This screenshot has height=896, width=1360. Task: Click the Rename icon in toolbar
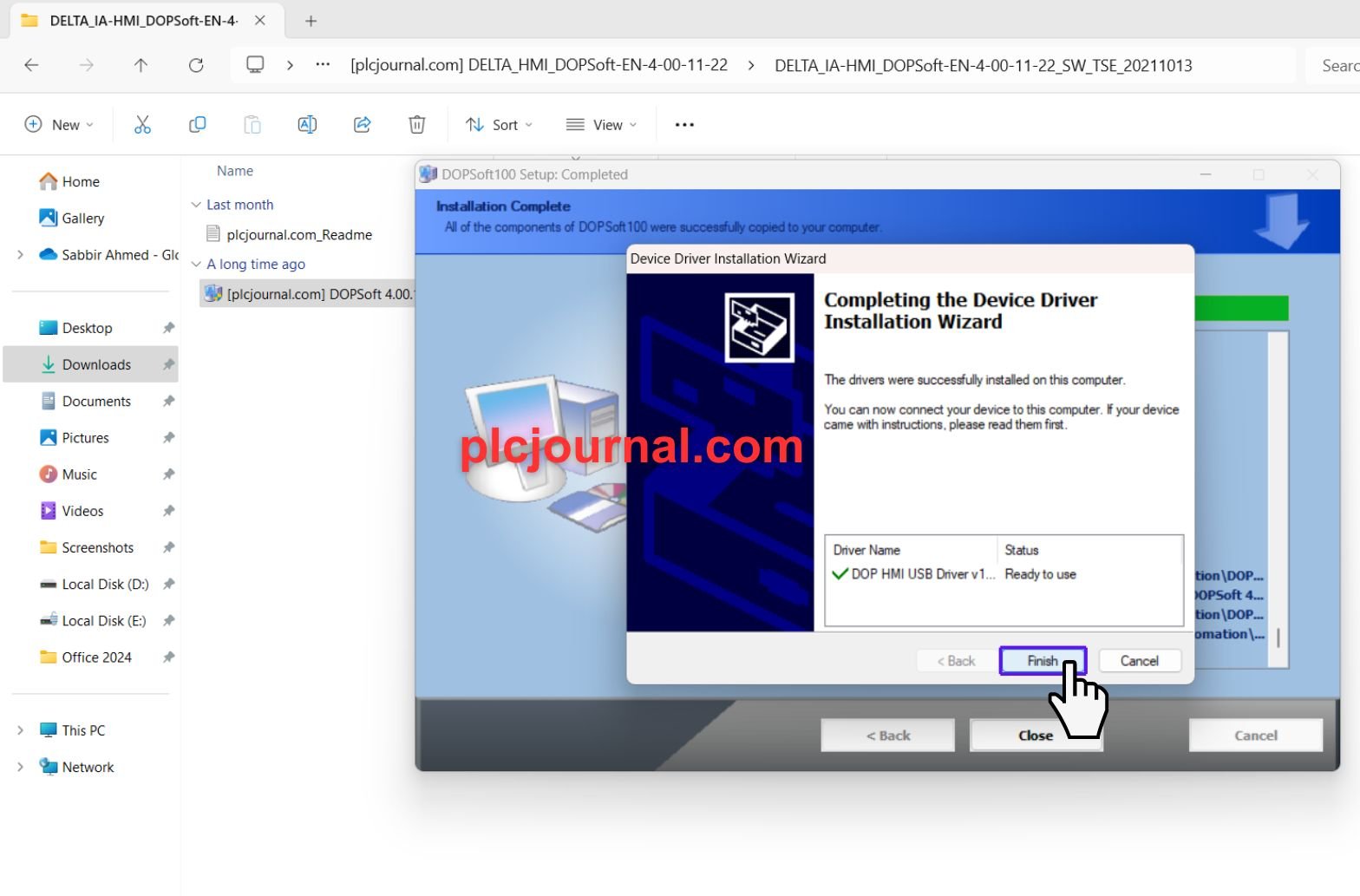click(x=307, y=125)
